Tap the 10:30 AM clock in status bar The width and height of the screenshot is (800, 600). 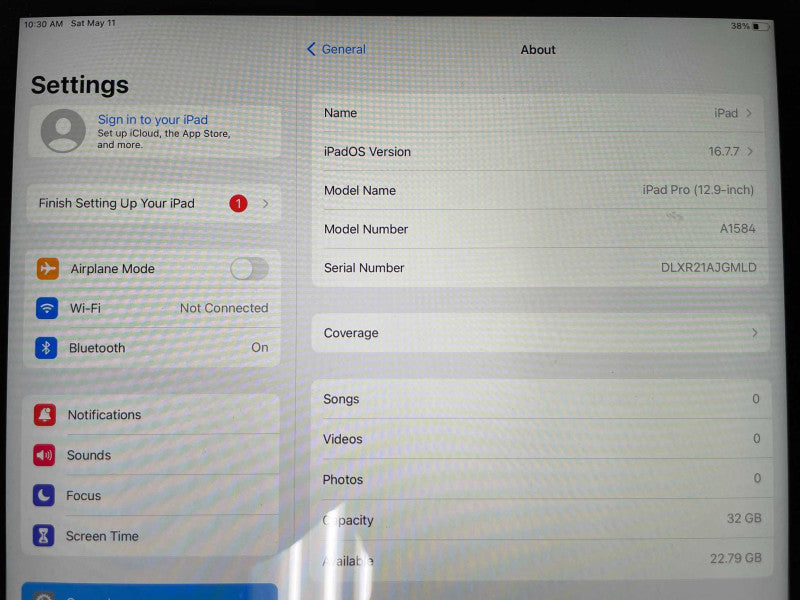[43, 24]
